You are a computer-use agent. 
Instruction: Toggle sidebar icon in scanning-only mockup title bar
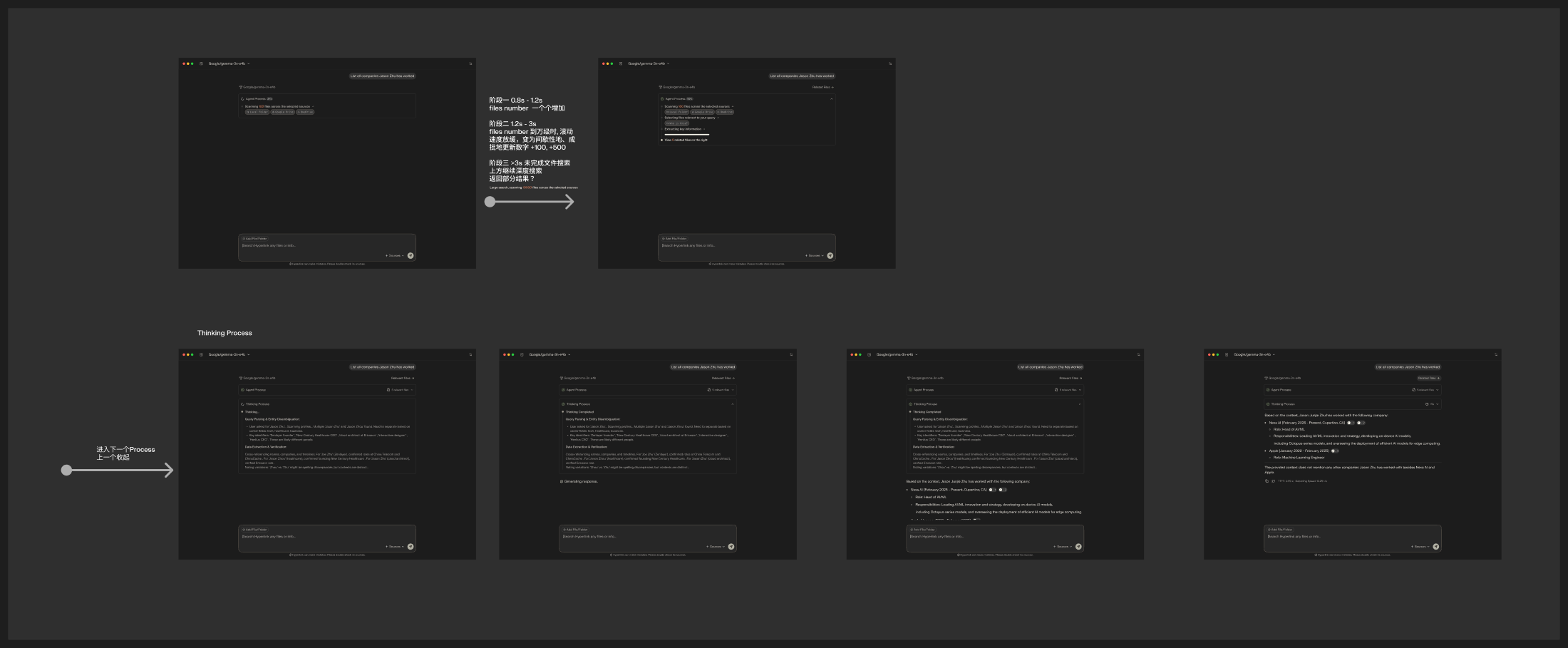tap(202, 63)
